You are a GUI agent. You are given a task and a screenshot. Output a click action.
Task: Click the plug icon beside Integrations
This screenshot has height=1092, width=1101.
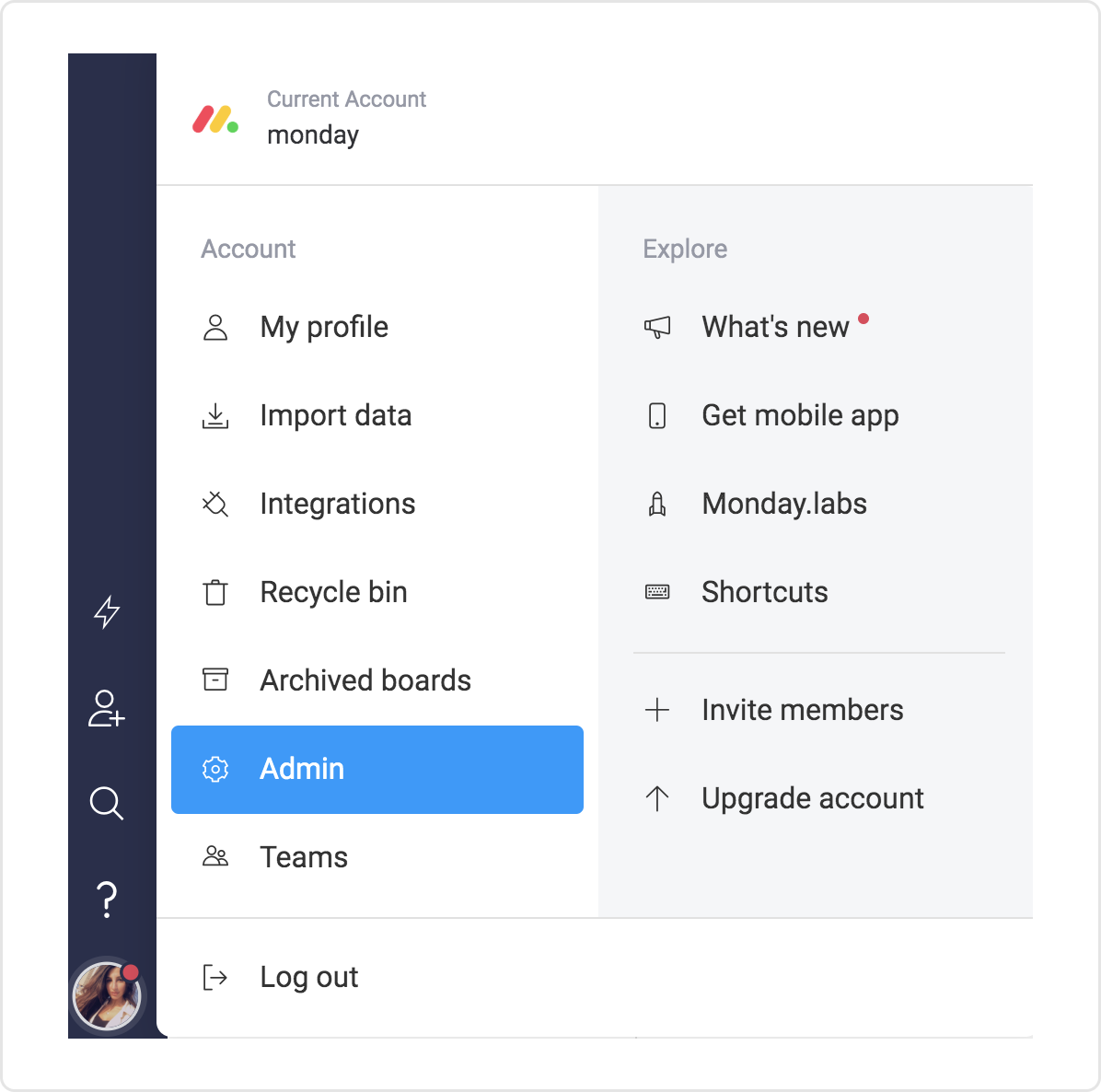click(215, 505)
